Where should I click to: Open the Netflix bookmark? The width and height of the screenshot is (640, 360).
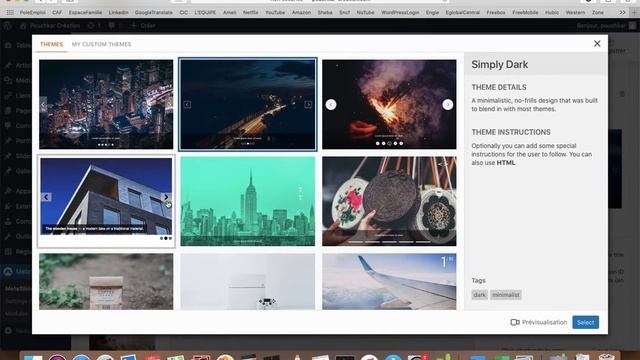[x=251, y=12]
